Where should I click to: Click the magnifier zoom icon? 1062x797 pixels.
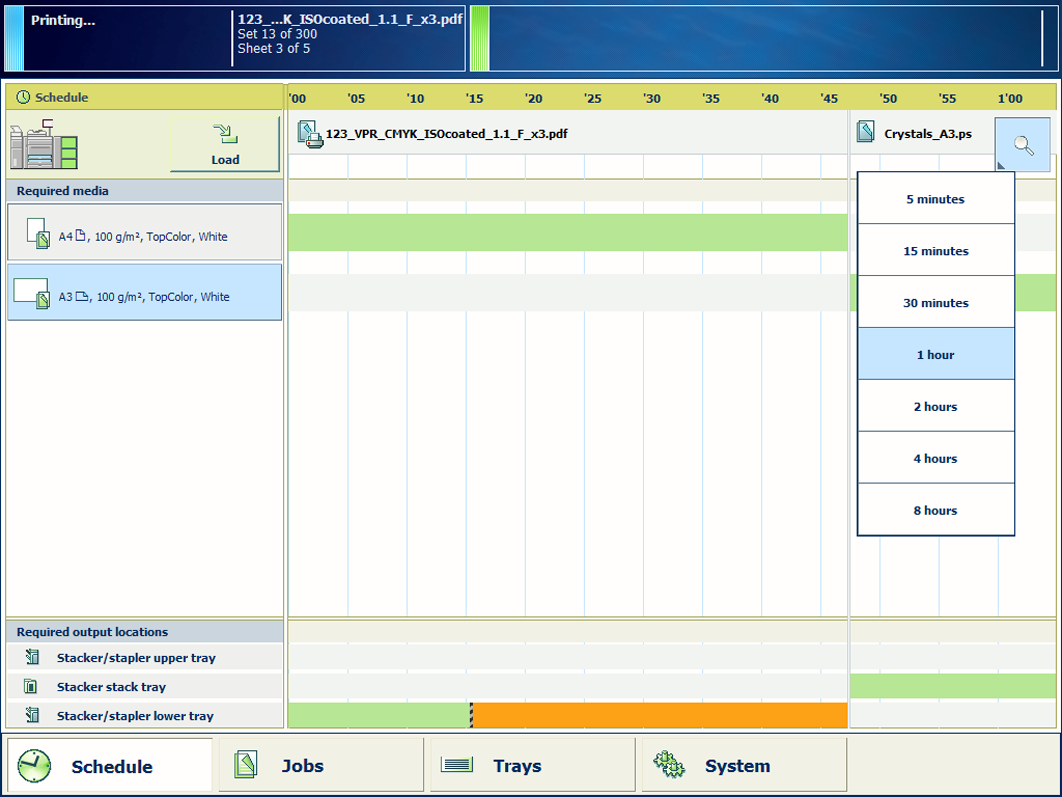pos(1022,145)
